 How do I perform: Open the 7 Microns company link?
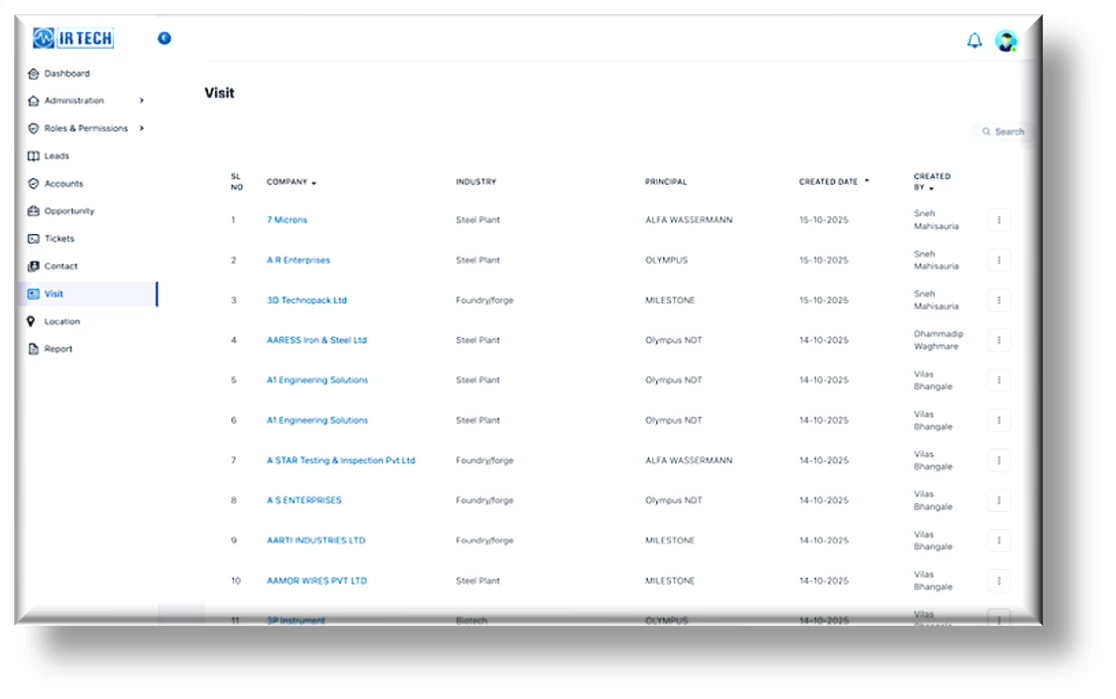pos(287,220)
